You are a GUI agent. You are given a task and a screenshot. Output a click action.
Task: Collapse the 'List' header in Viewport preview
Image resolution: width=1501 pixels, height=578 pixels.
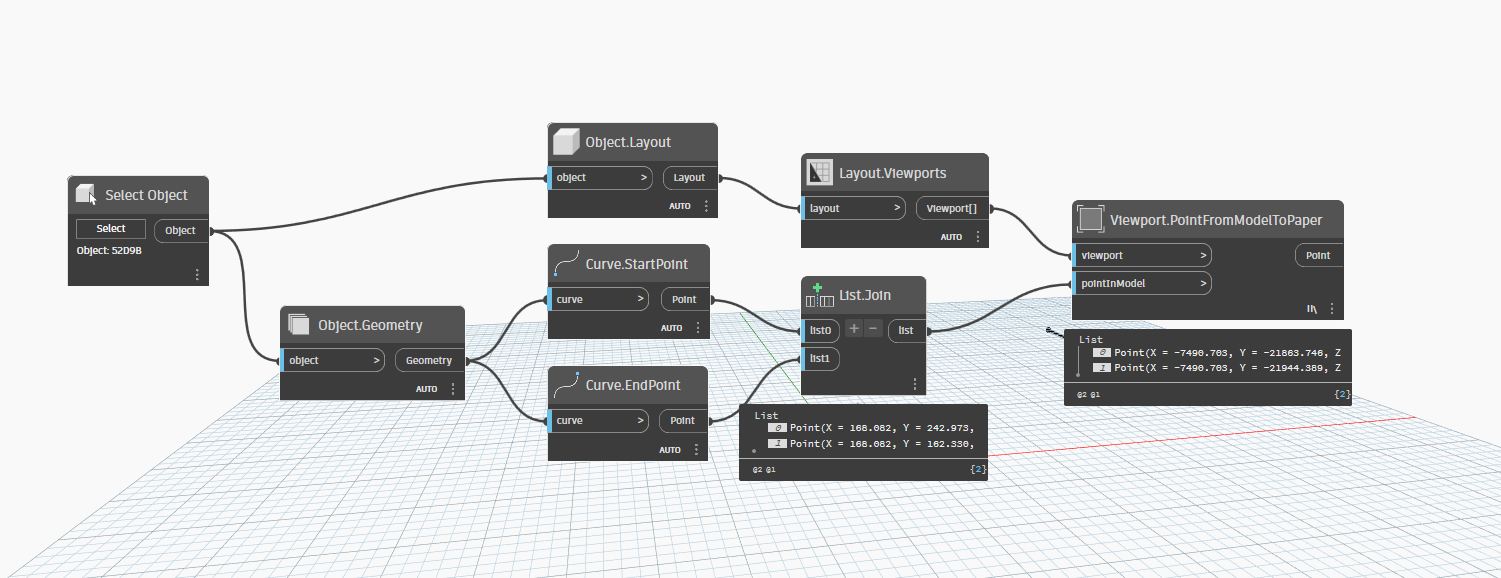click(1090, 340)
